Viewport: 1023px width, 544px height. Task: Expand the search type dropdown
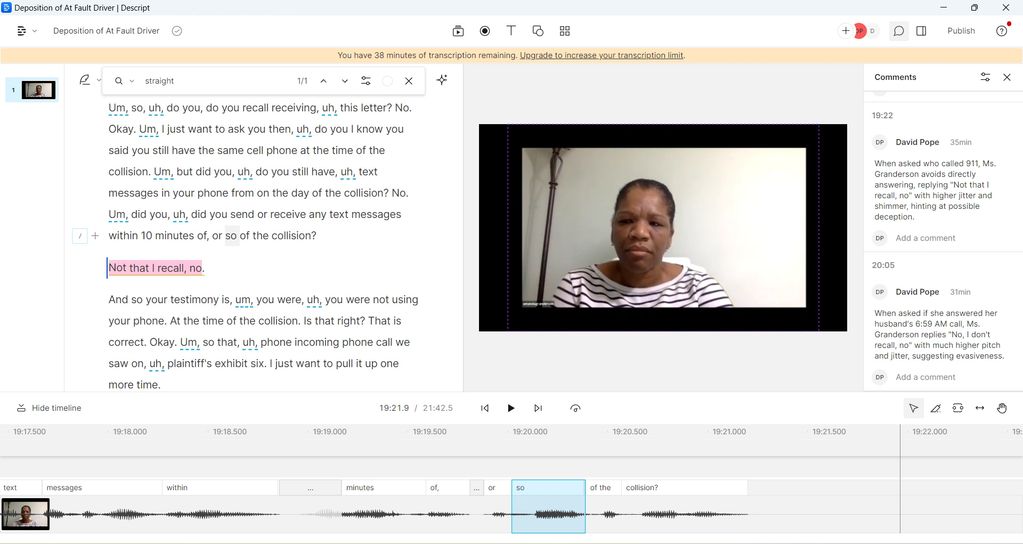pyautogui.click(x=122, y=81)
